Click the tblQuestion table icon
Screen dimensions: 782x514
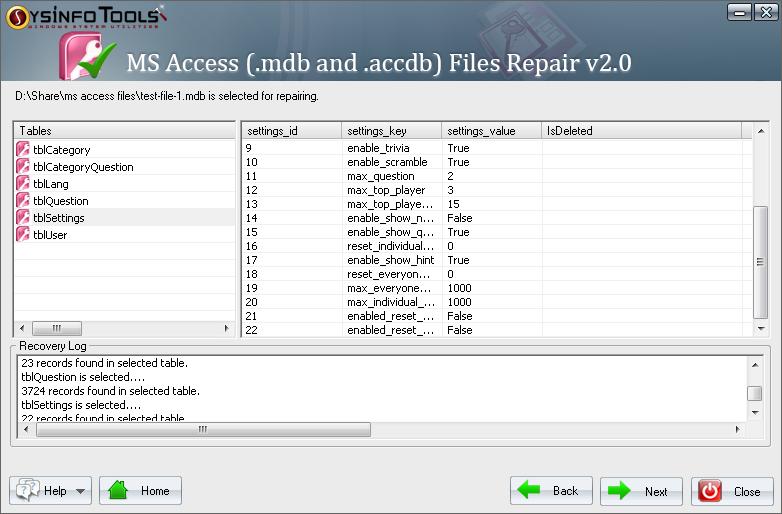pos(23,201)
